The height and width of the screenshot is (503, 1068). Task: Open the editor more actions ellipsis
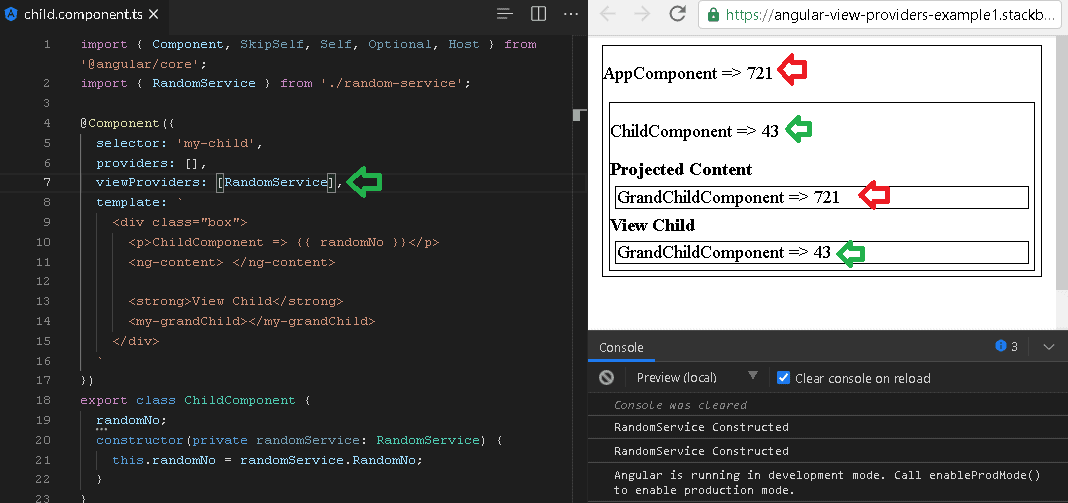click(571, 14)
